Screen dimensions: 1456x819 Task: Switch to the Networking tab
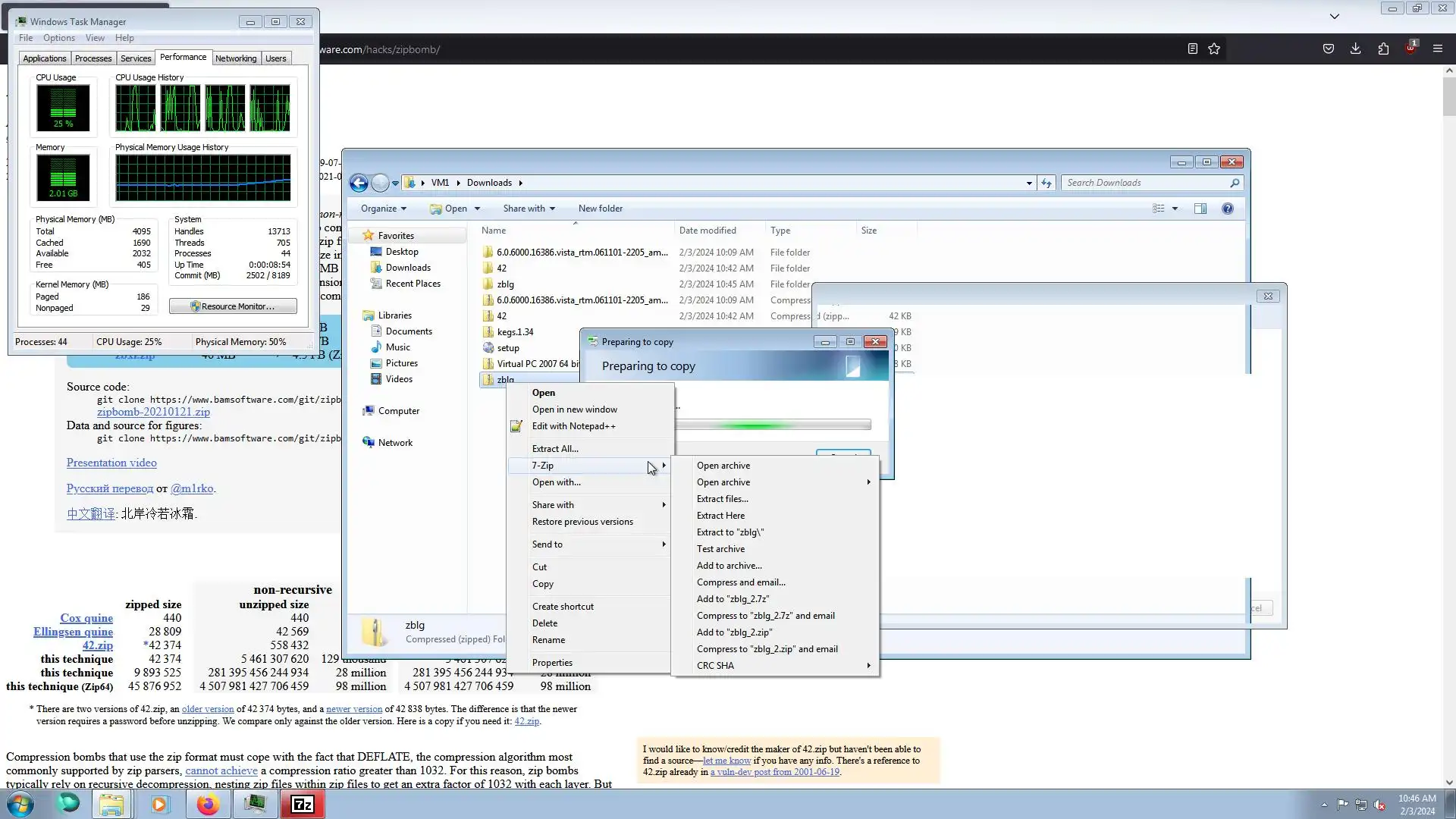coord(236,58)
